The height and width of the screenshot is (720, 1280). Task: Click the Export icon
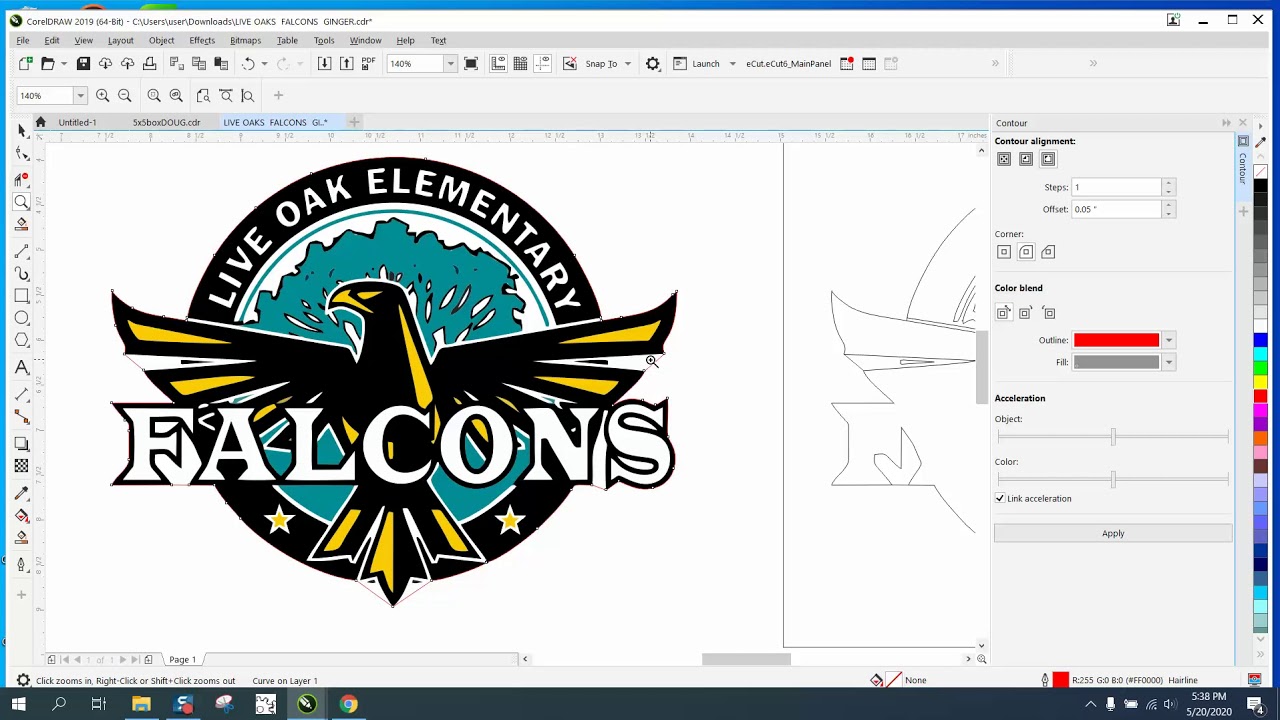pyautogui.click(x=346, y=64)
